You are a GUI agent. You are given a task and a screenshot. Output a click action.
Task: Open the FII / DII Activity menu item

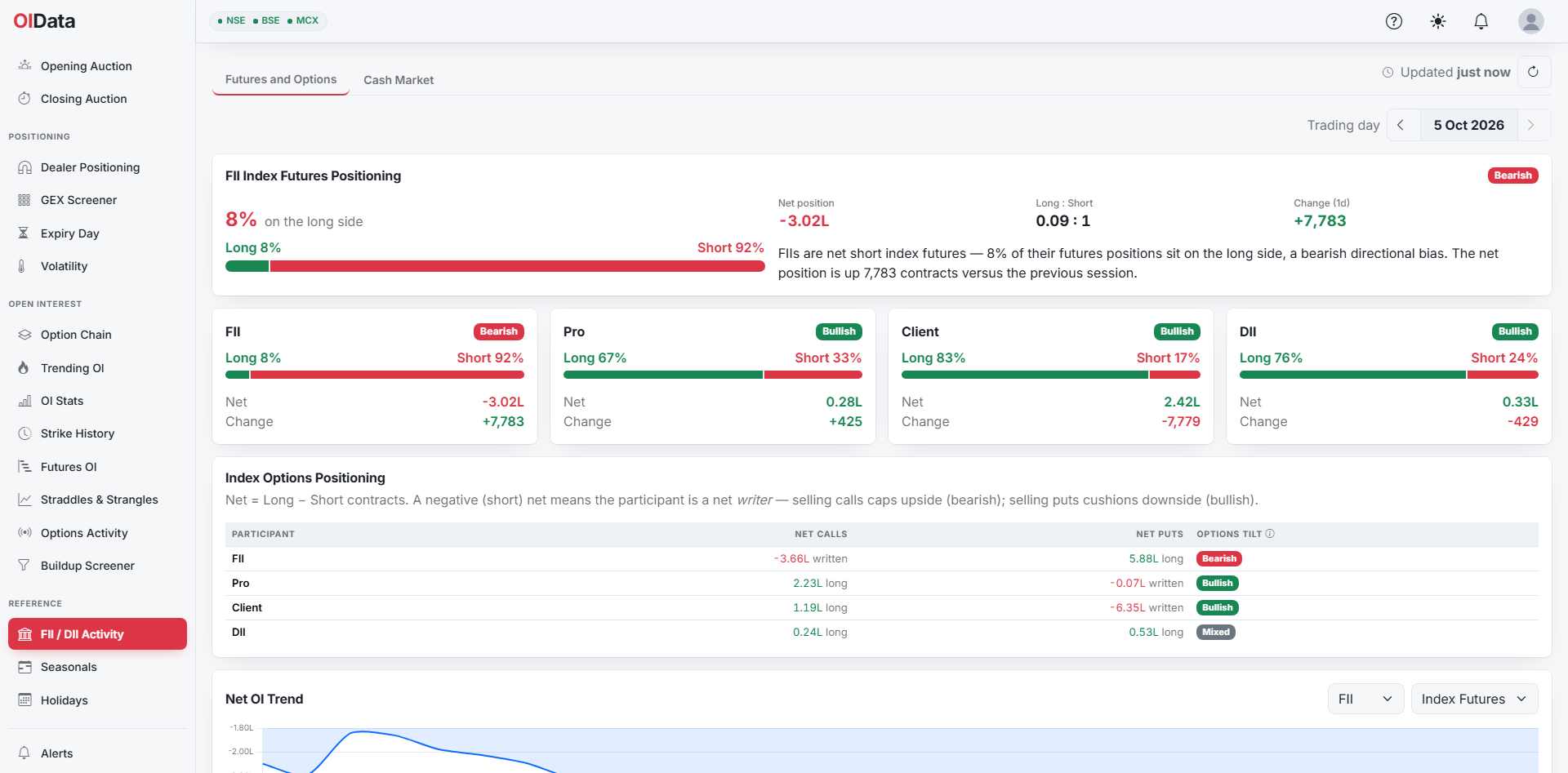[x=97, y=634]
